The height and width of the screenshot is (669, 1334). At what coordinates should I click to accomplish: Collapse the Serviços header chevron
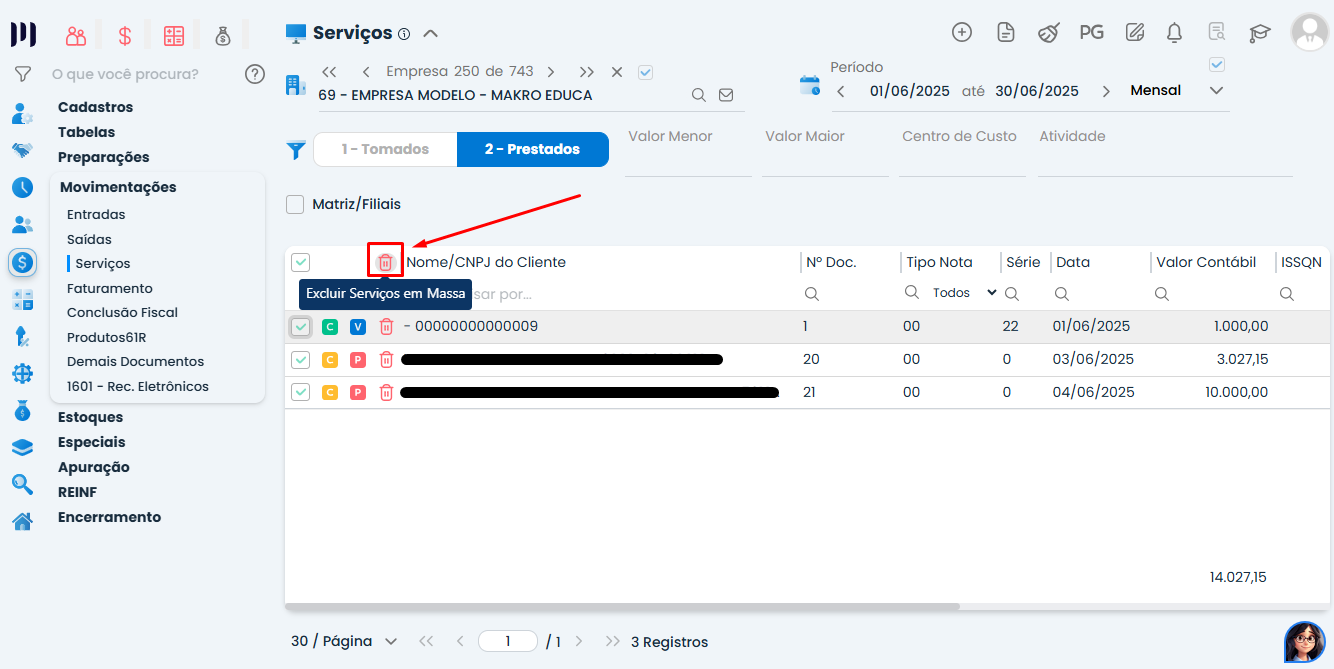coord(430,31)
